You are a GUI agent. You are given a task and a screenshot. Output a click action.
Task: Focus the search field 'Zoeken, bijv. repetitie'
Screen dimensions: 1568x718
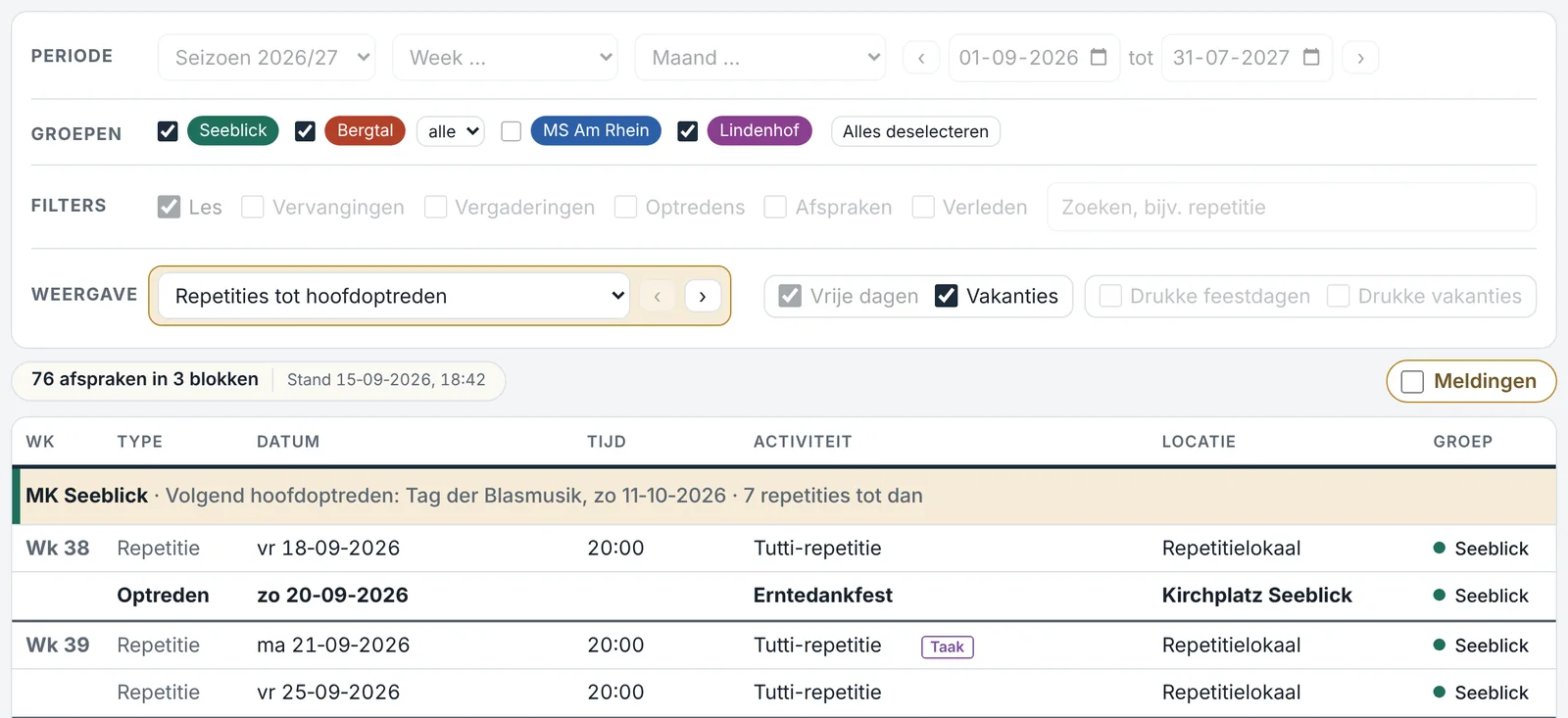[x=1292, y=207]
